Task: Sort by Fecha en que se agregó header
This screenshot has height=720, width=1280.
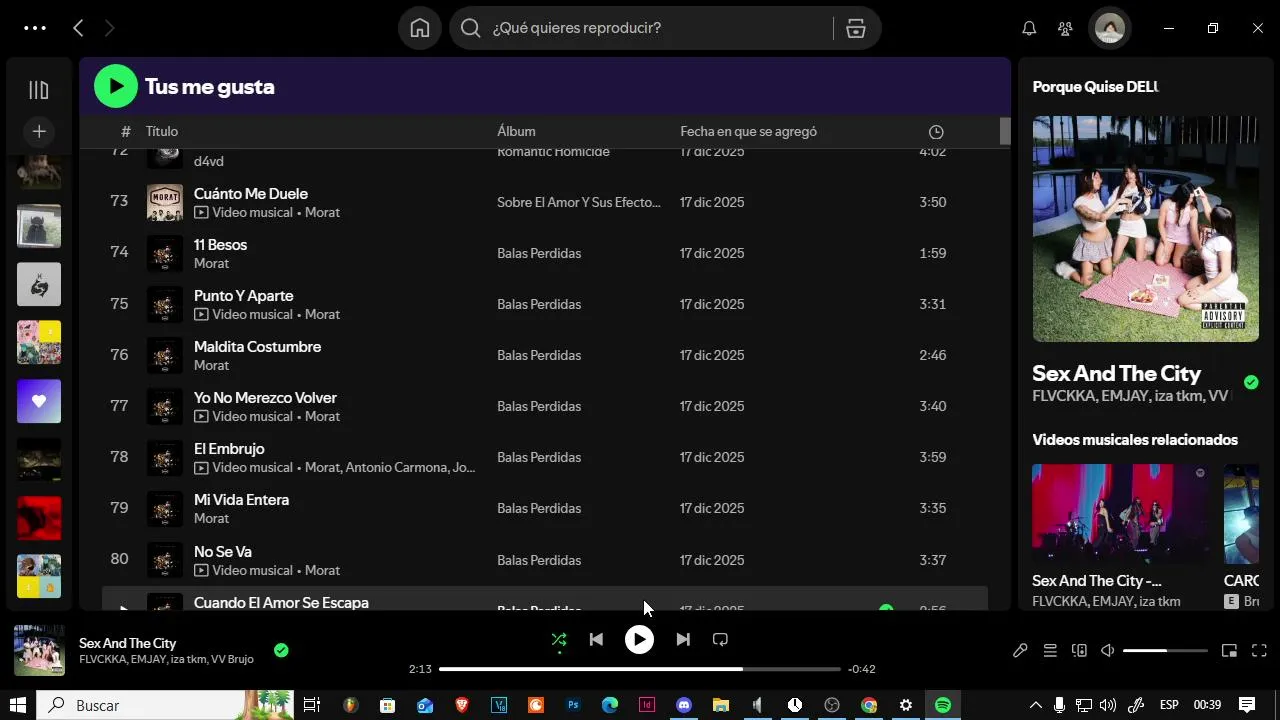Action: pyautogui.click(x=749, y=131)
